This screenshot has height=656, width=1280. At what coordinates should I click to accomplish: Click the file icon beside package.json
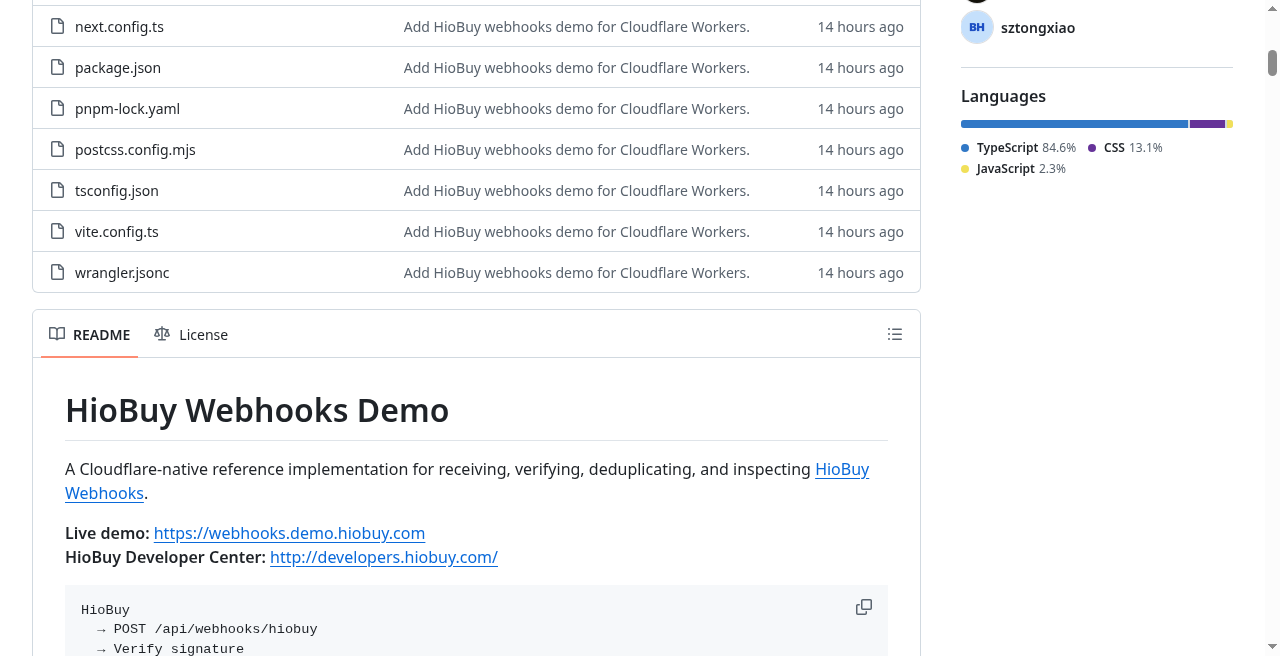[57, 68]
